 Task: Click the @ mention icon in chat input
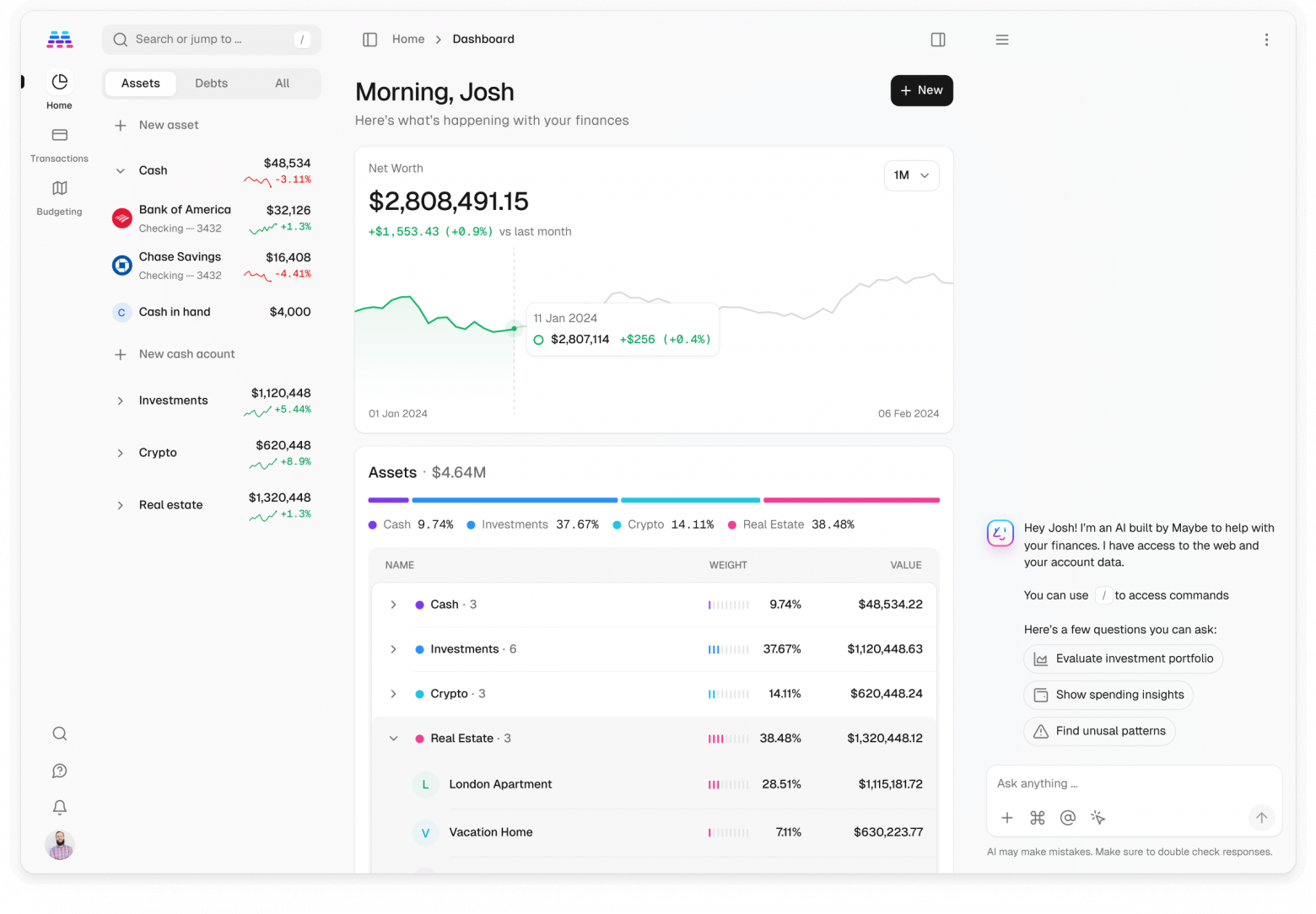tap(1068, 817)
